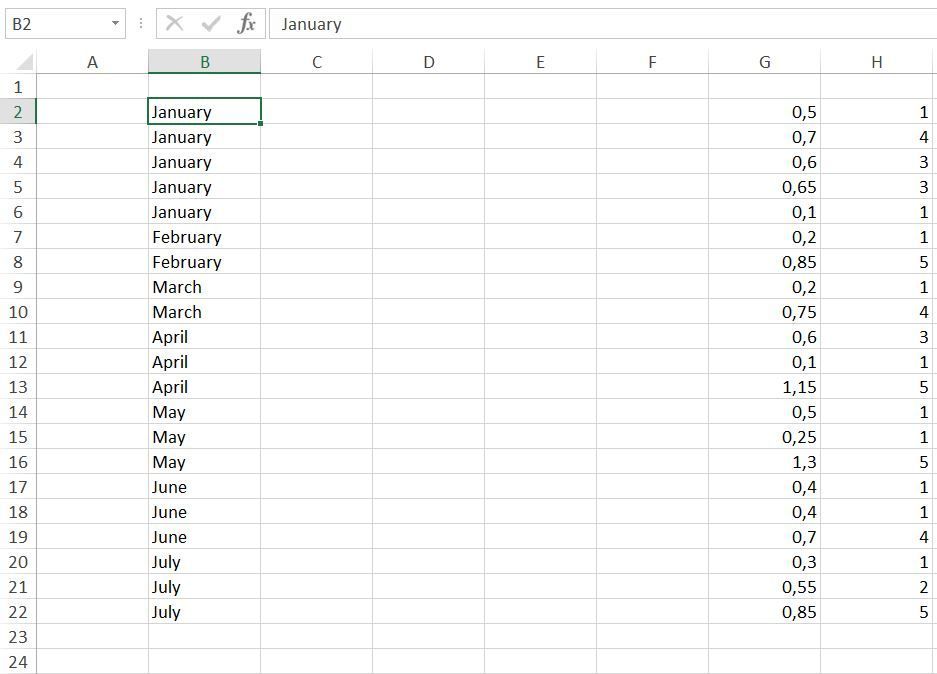Select column header H
Image resolution: width=937 pixels, height=674 pixels.
(876, 61)
